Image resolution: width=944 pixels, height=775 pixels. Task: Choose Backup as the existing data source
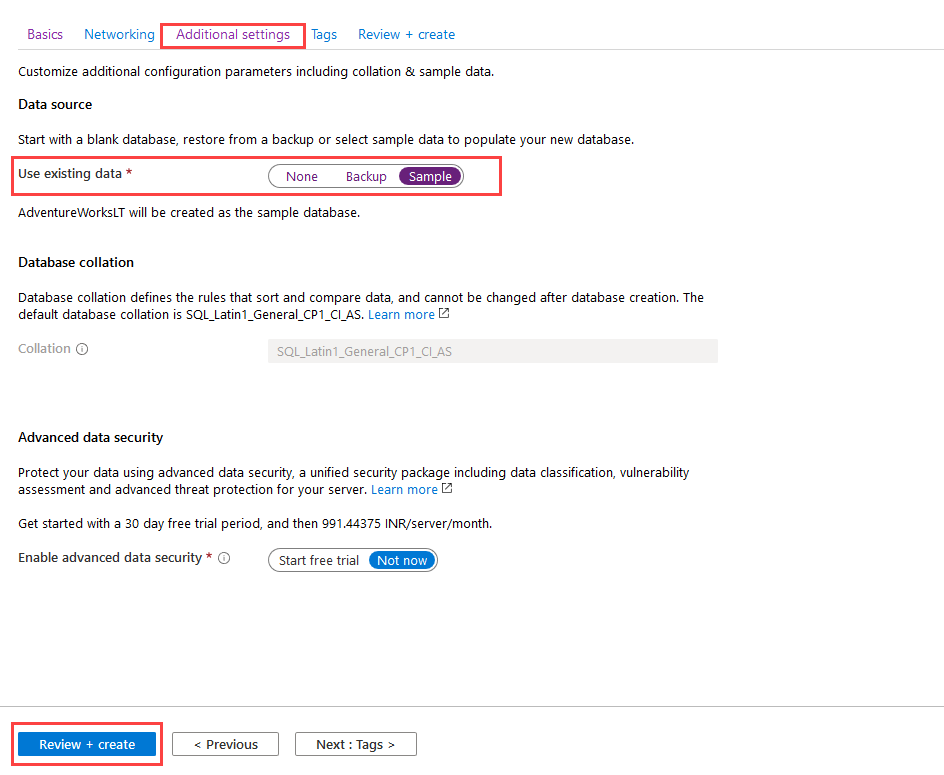tap(366, 177)
